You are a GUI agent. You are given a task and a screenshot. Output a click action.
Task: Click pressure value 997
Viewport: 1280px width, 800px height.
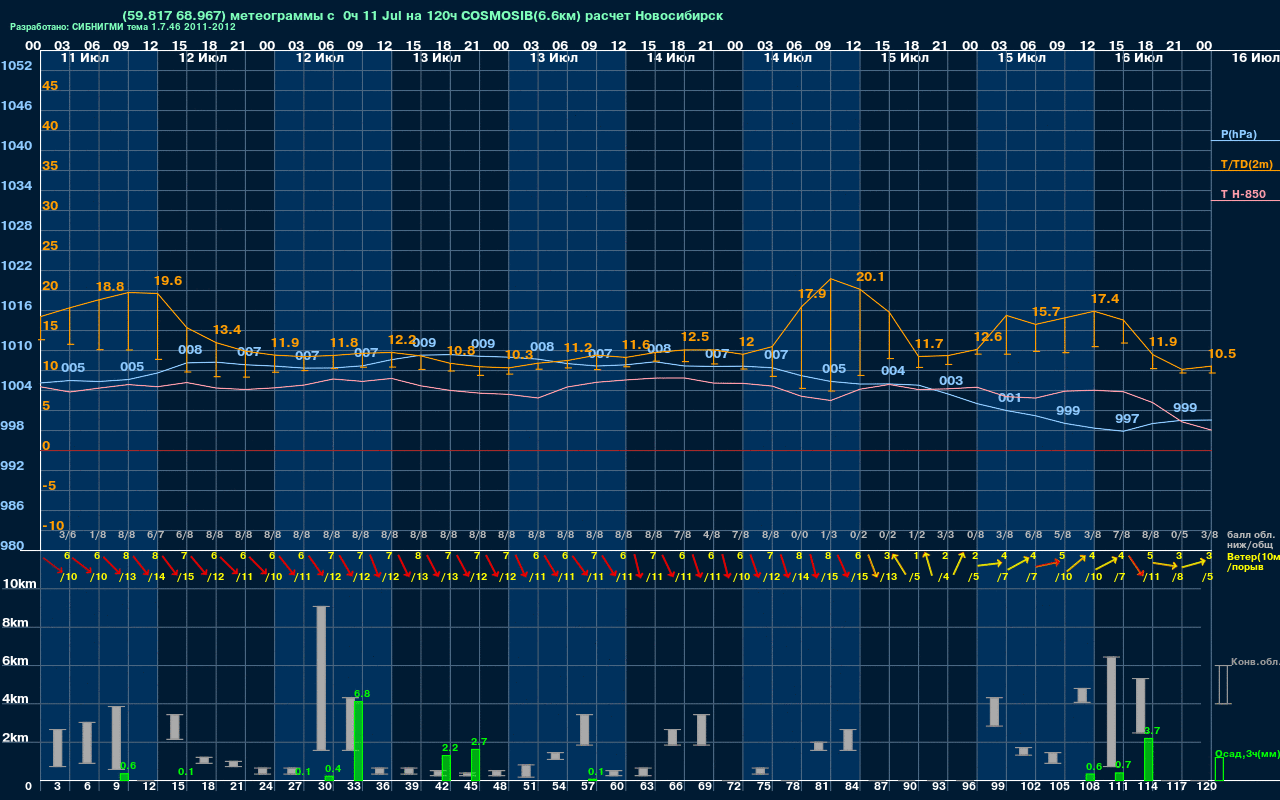[x=1127, y=419]
